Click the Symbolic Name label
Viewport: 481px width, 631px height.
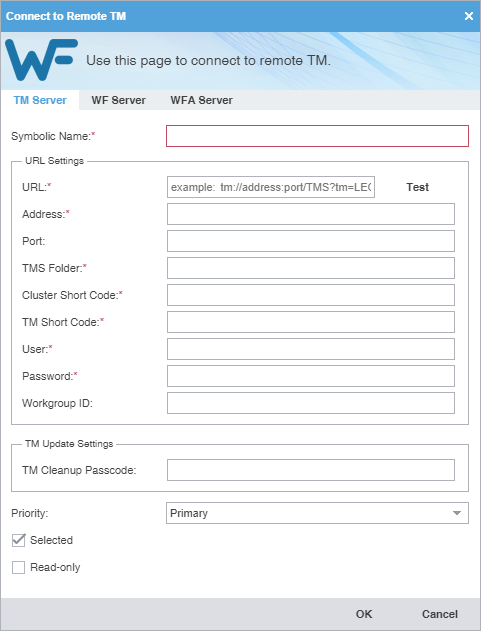pos(53,136)
